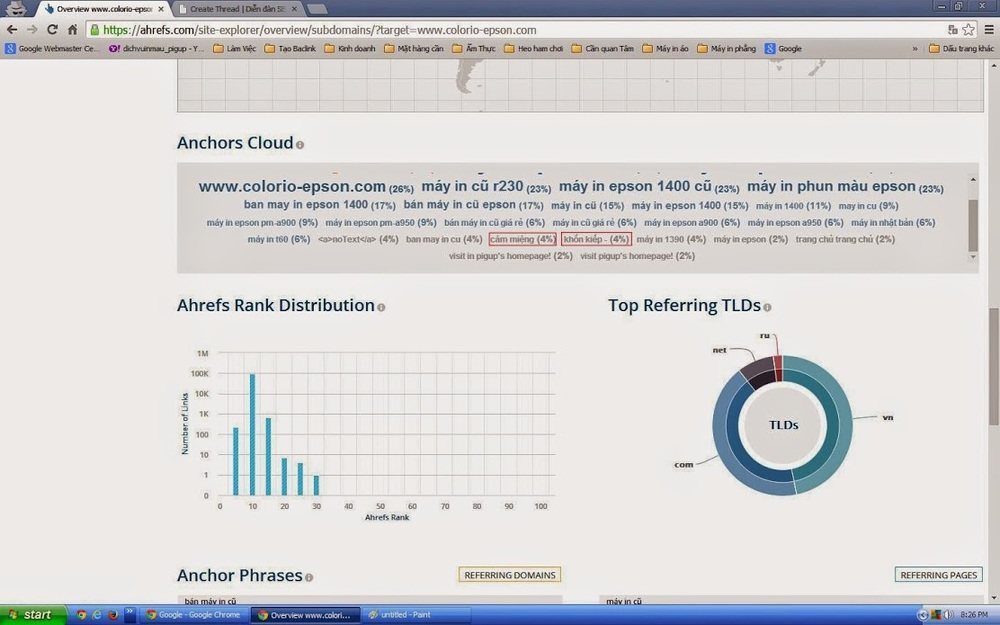Viewport: 1000px width, 625px height.
Task: Expand the hidden bookmarks overflow chevron
Action: click(x=915, y=48)
